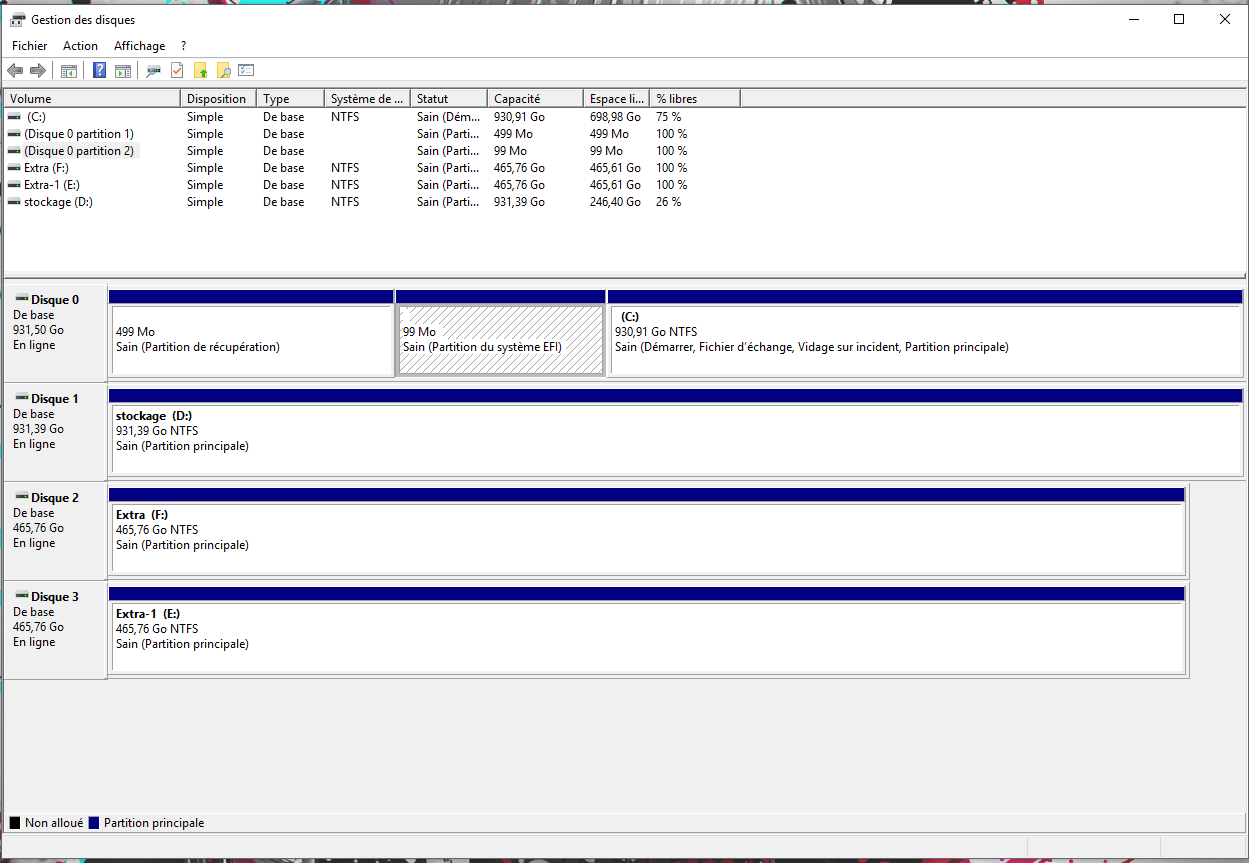1249x863 pixels.
Task: Select (Disque 0 partition 1) row
Action: (372, 134)
